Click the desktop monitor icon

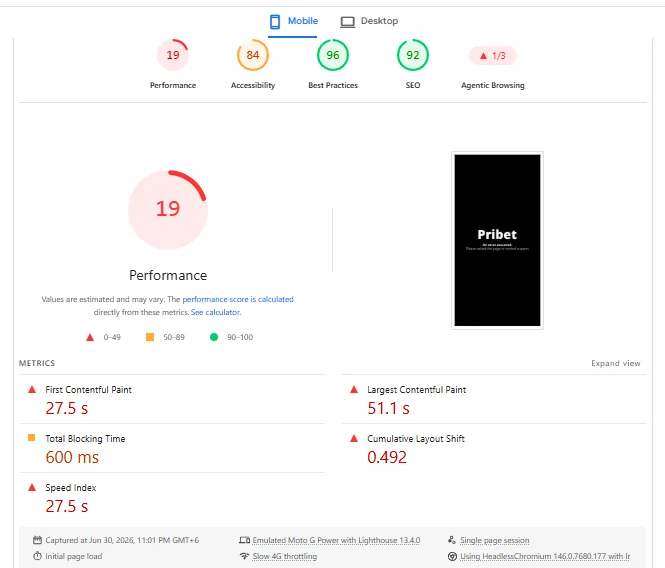[x=347, y=22]
